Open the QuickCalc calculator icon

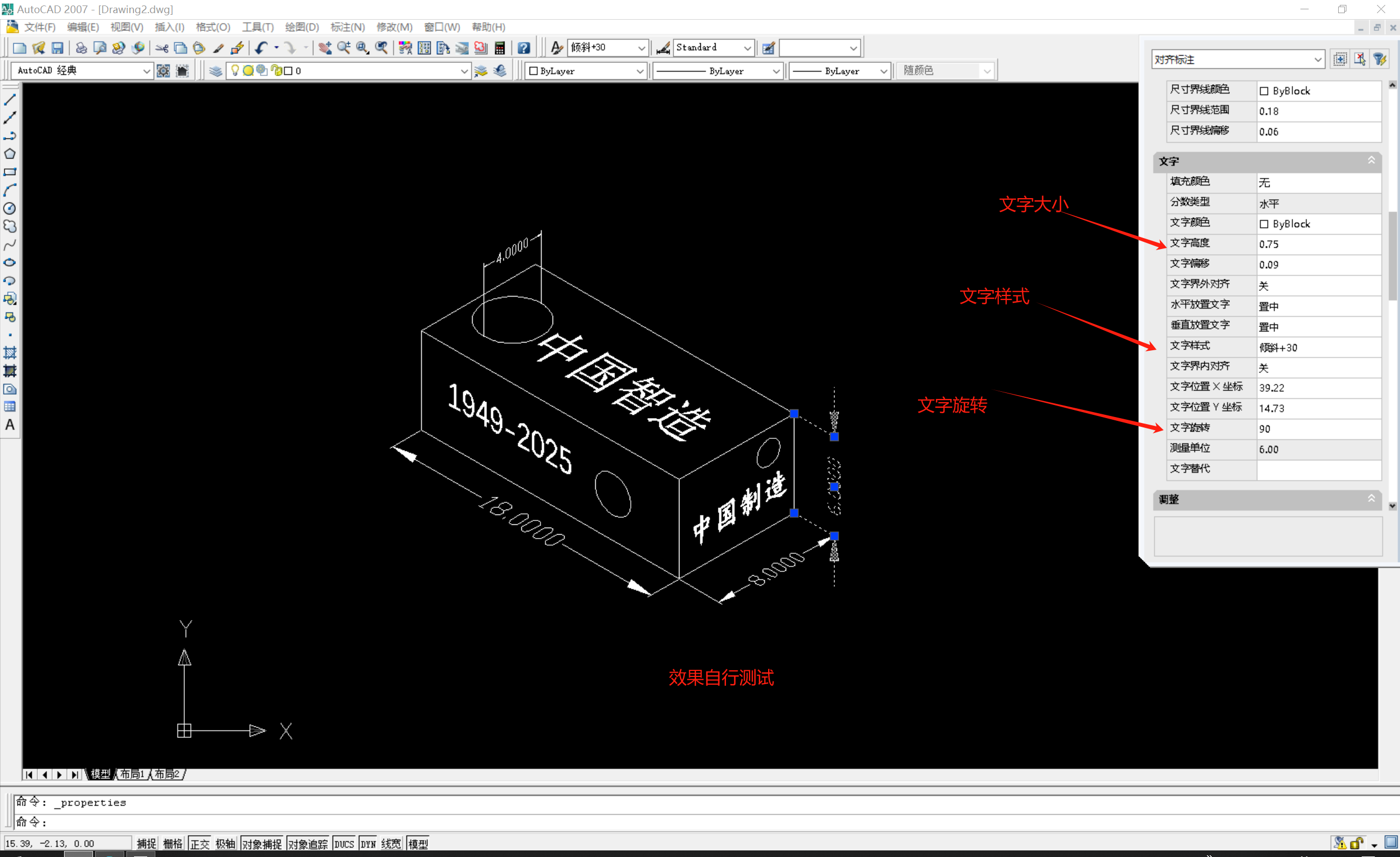[x=499, y=48]
